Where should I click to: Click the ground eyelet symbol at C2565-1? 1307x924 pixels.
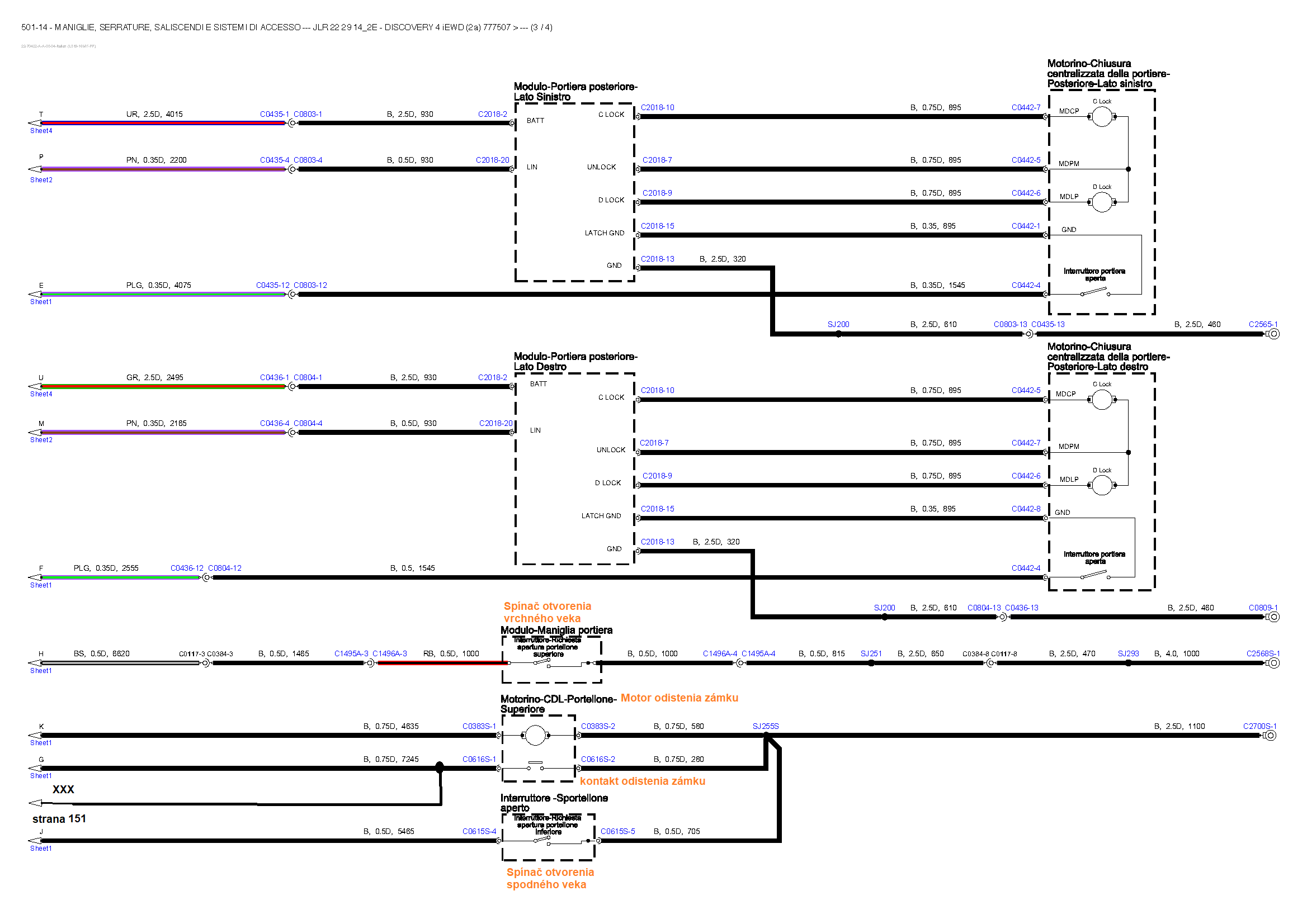(x=1274, y=334)
